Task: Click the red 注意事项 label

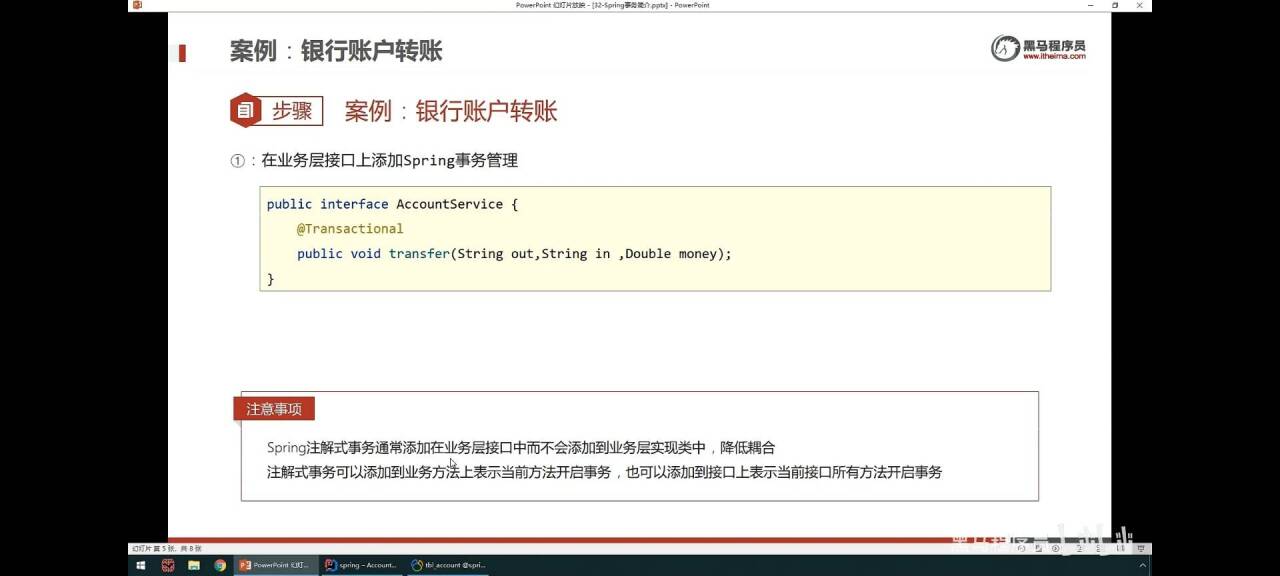Action: pyautogui.click(x=274, y=408)
